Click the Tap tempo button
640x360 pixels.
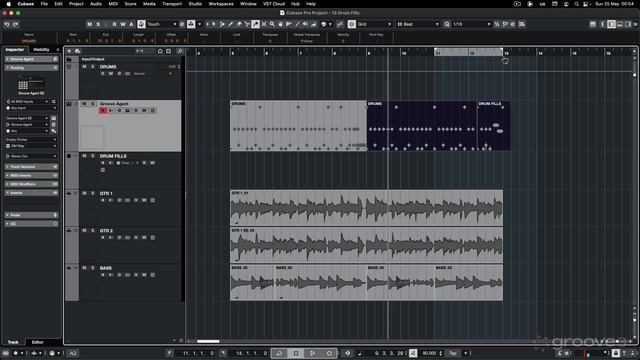pos(453,353)
